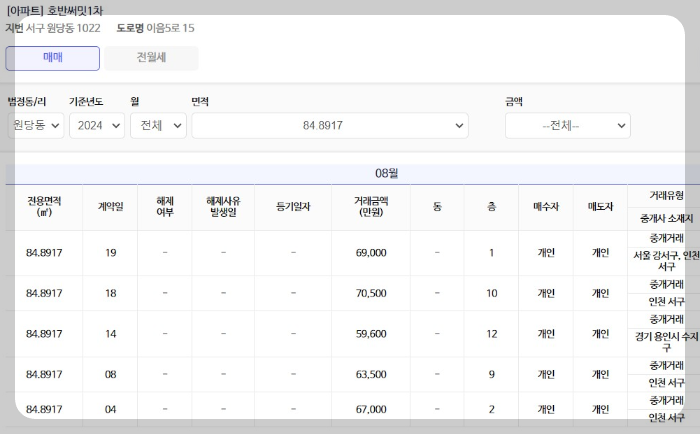
Task: Click the 거래금액(만원) column header
Action: 371,207
